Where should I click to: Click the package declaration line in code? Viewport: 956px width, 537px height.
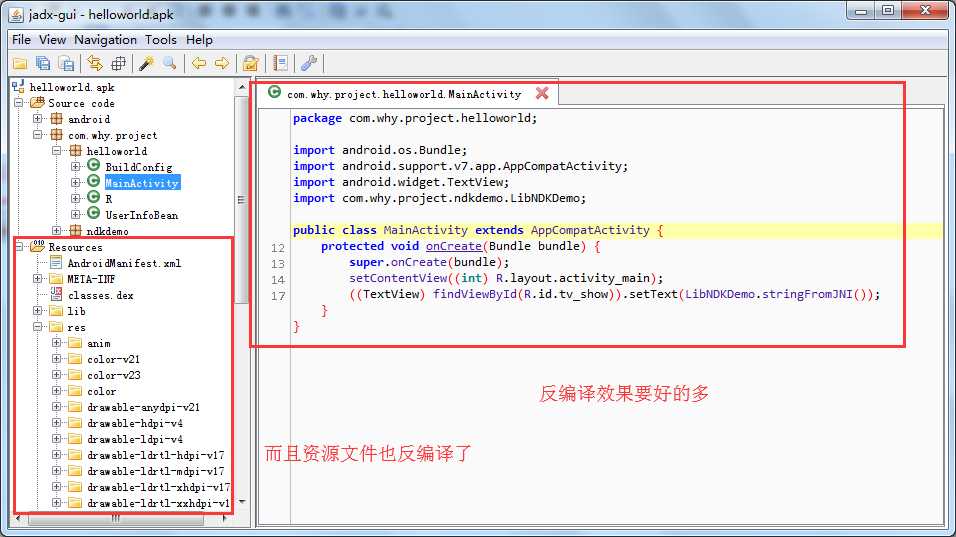click(x=415, y=118)
